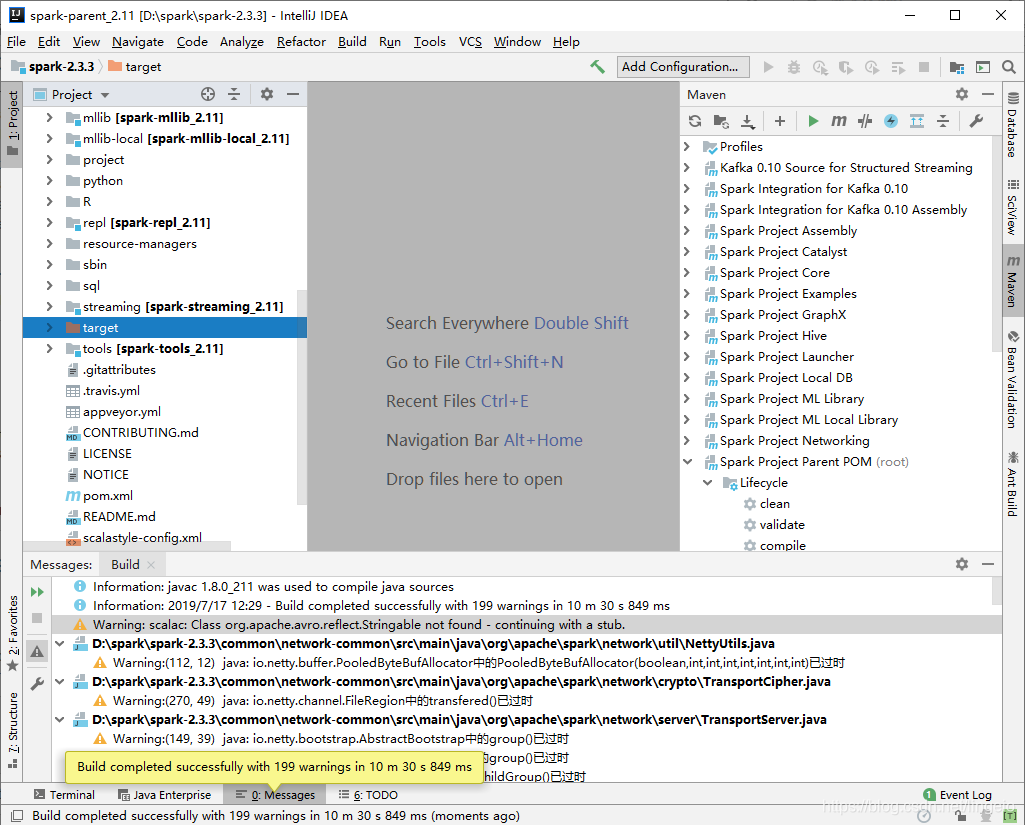Open the Terminal tool tab
1025x825 pixels.
64,795
